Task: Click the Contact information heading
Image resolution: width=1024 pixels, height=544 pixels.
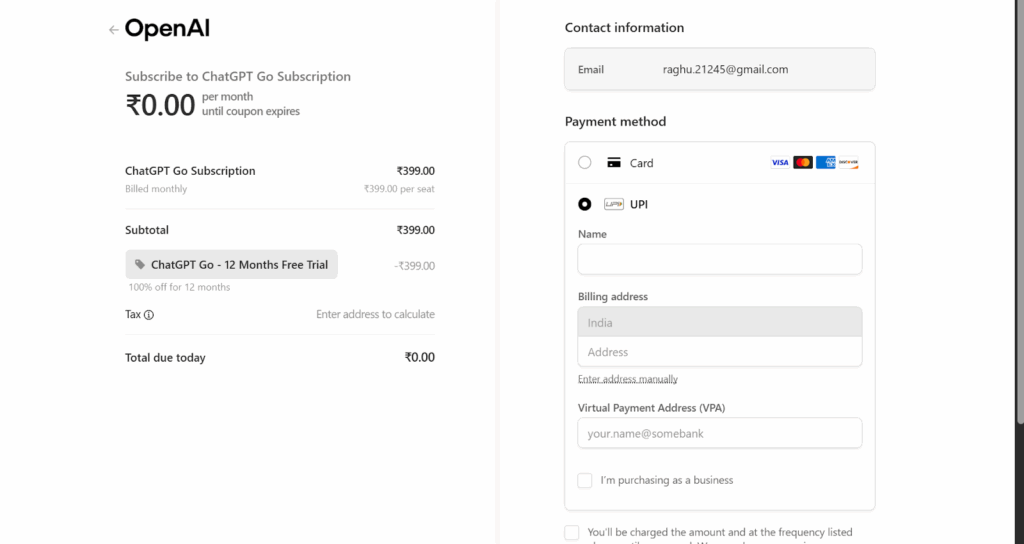Action: (x=624, y=27)
